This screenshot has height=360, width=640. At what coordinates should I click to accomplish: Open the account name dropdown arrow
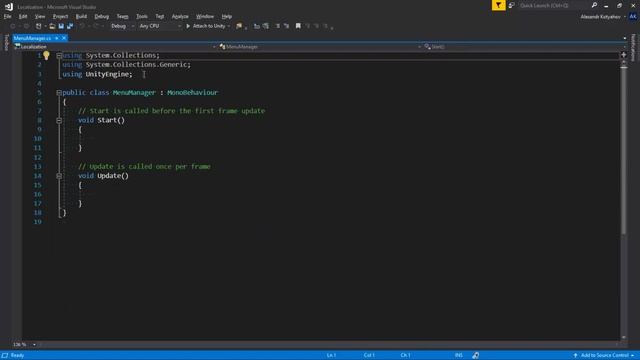[624, 17]
